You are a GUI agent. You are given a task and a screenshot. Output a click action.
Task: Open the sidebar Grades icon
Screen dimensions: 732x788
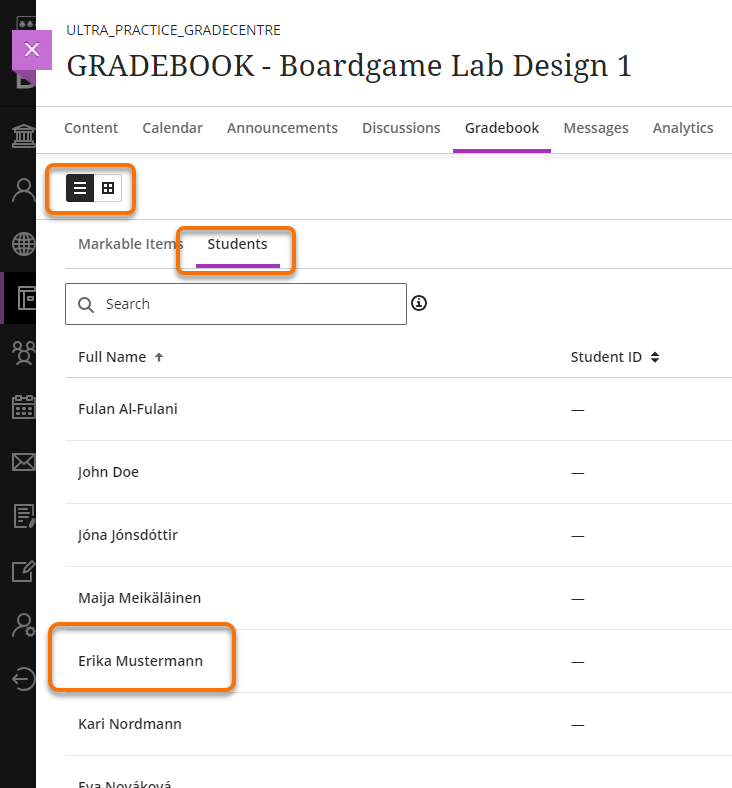[x=22, y=516]
